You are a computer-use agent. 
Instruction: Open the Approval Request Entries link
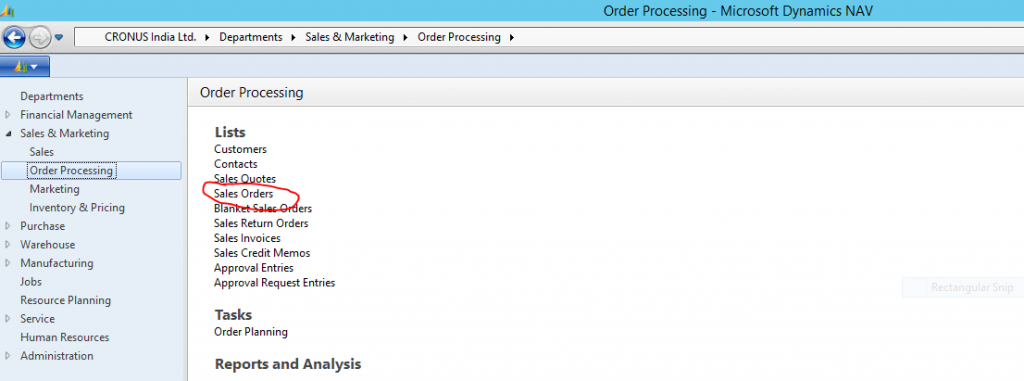274,283
